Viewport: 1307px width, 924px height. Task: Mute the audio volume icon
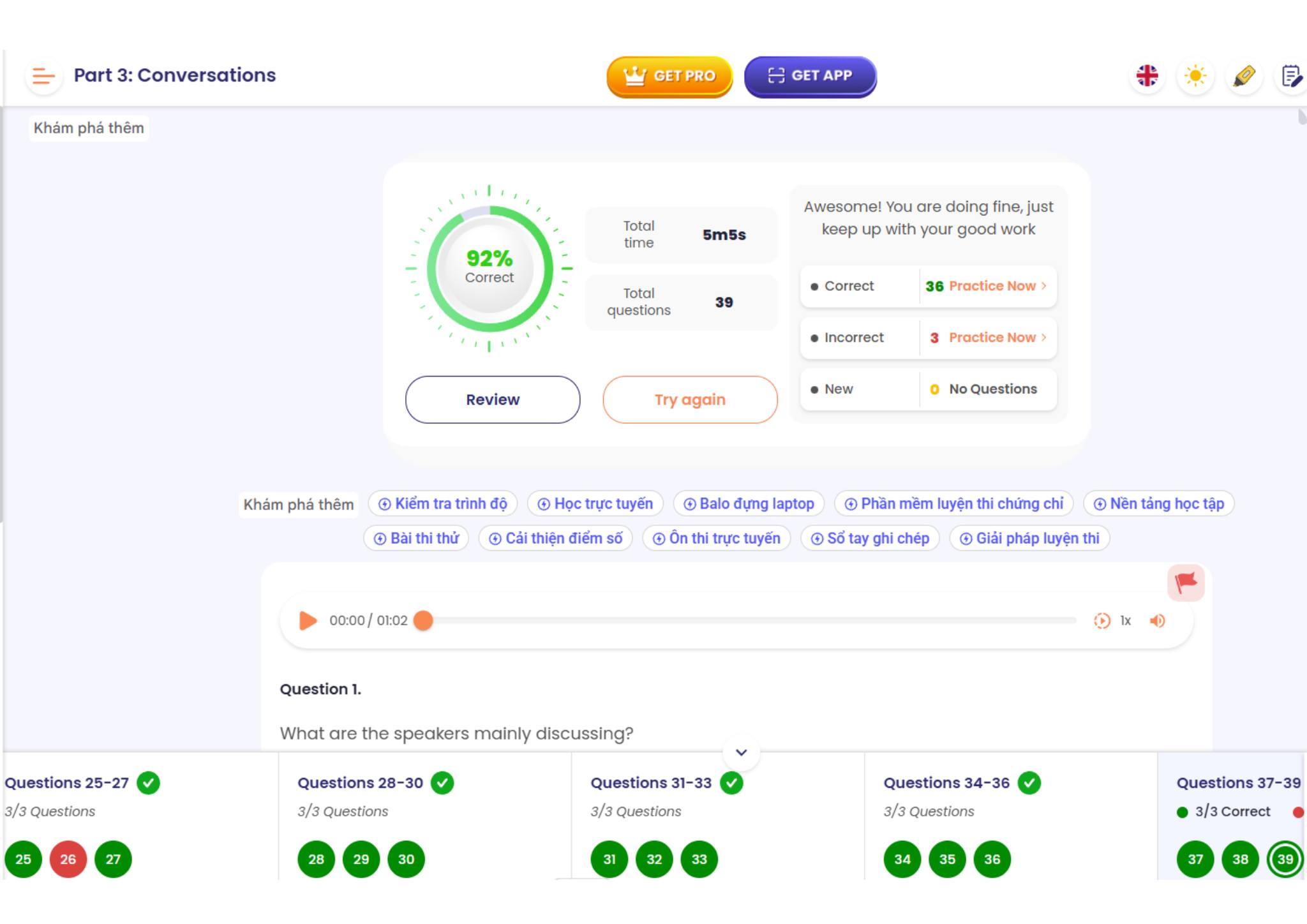point(1157,620)
